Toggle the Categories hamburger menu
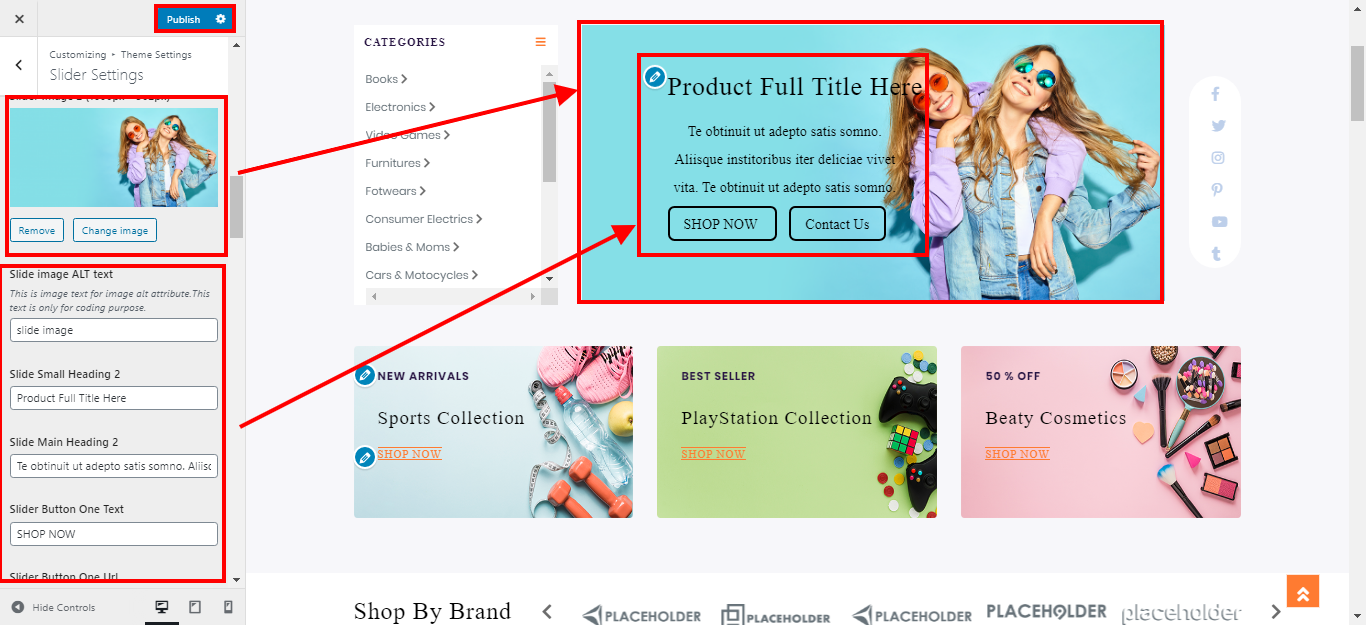 540,42
